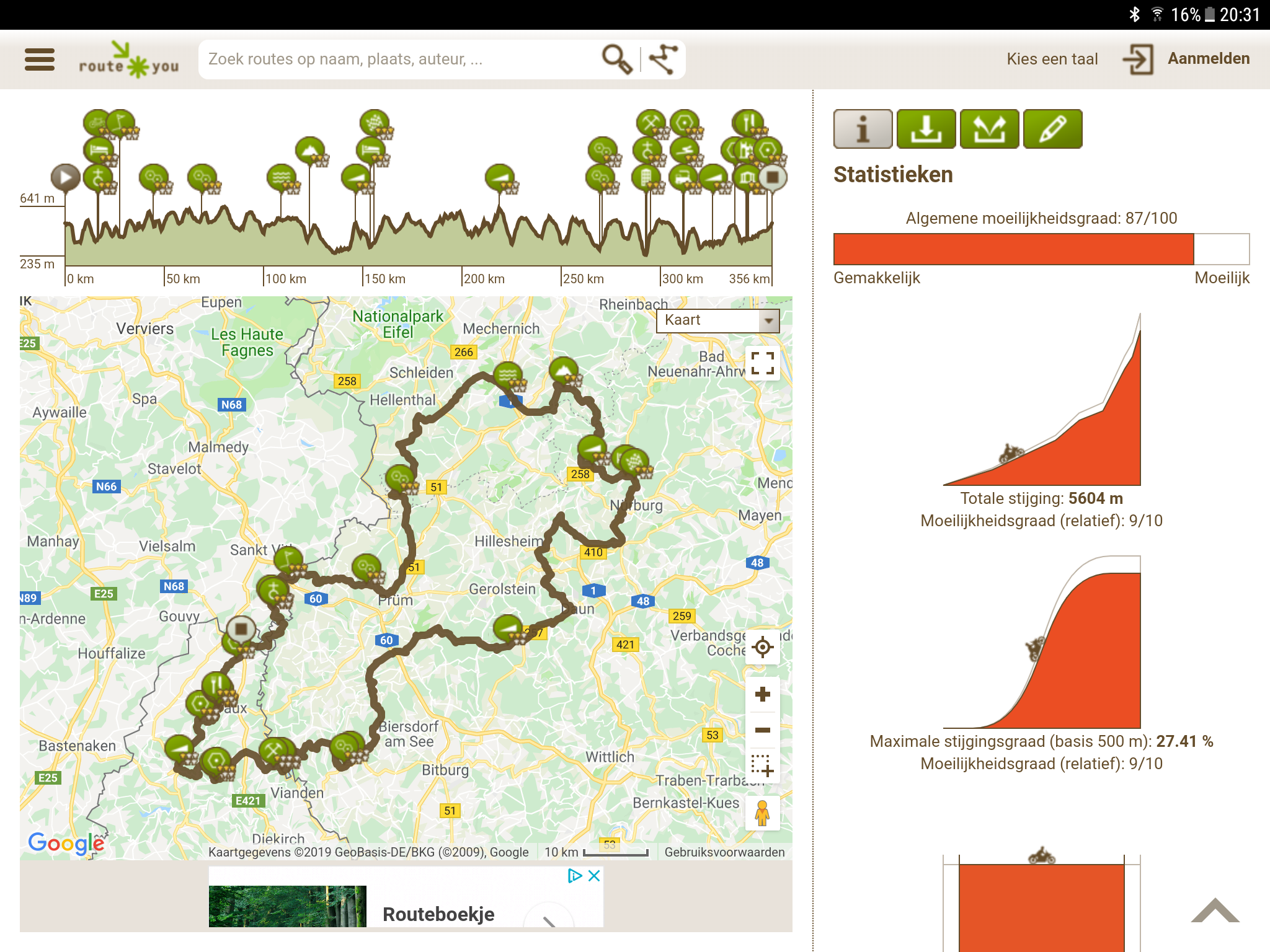Click the login arrow icon
Image resolution: width=1270 pixels, height=952 pixels.
click(1138, 59)
